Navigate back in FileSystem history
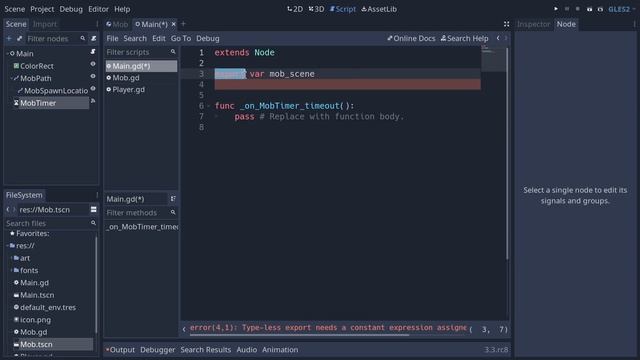This screenshot has width=640, height=360. click(7, 209)
